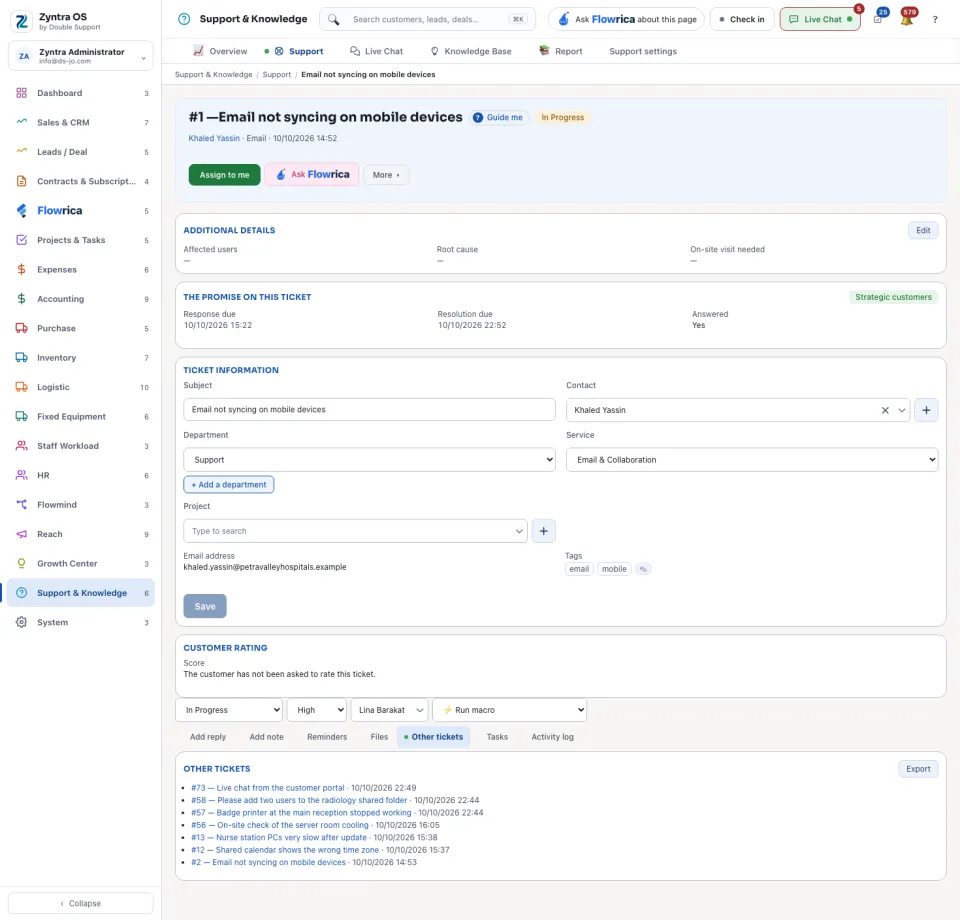Click Edit in Additional Details
The width and height of the screenshot is (960, 920).
[923, 231]
